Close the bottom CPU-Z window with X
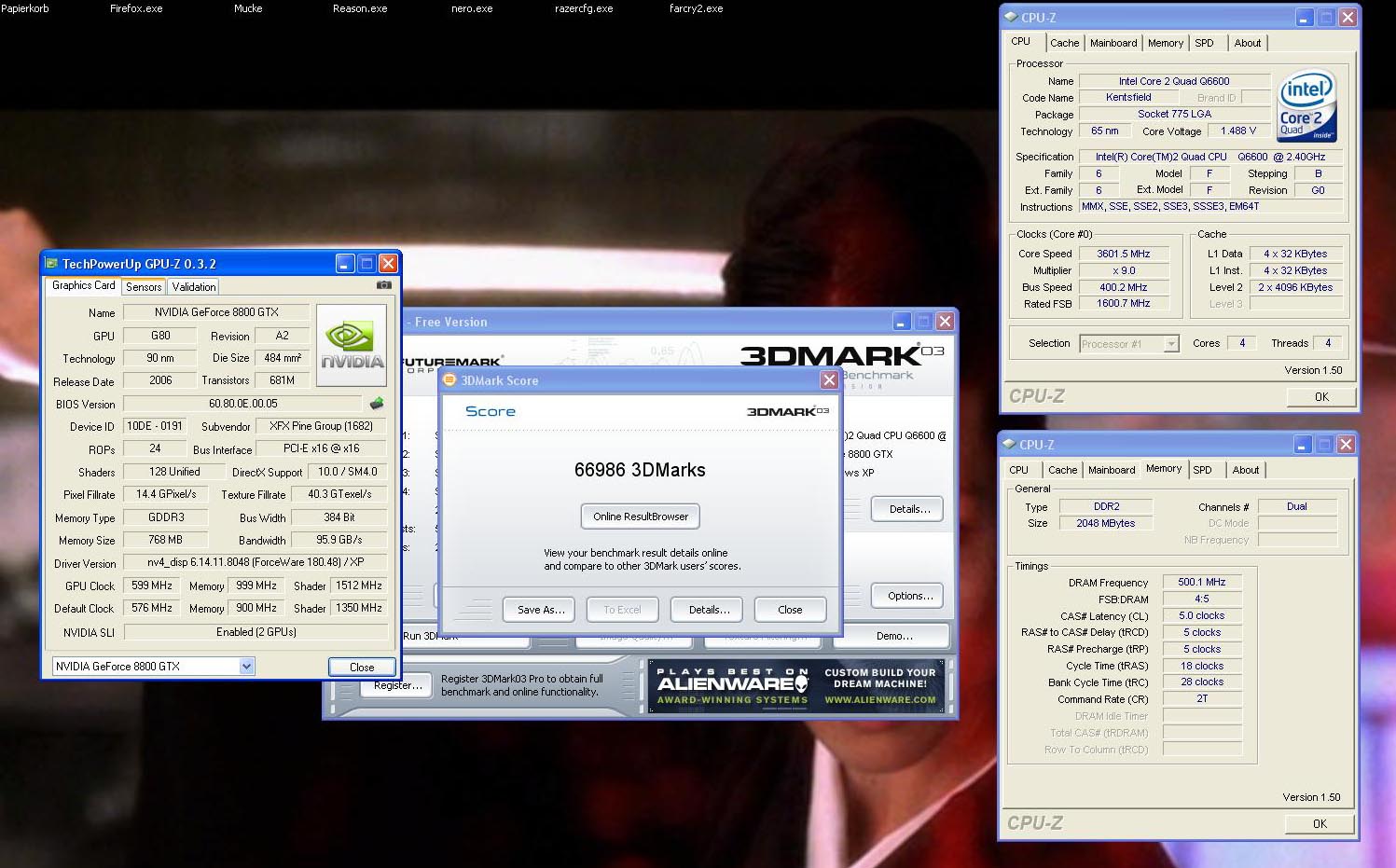Image resolution: width=1396 pixels, height=868 pixels. click(1346, 445)
